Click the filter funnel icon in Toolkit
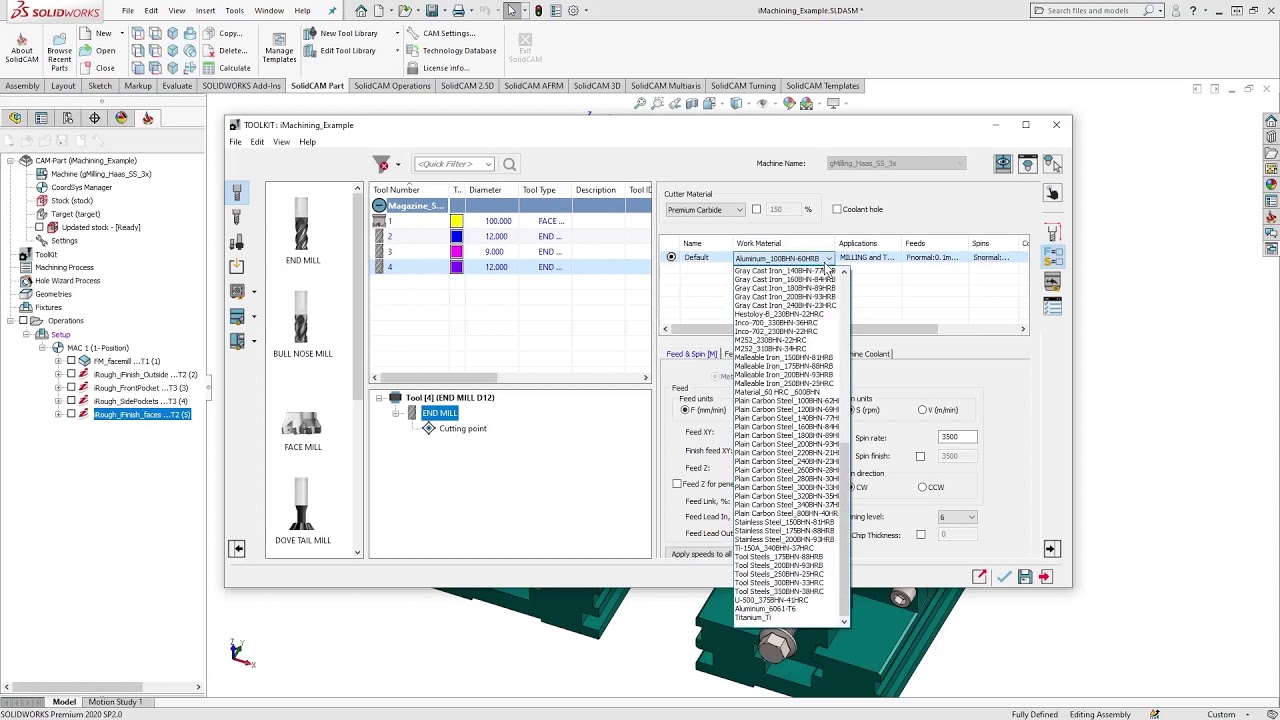1280x720 pixels. (382, 164)
